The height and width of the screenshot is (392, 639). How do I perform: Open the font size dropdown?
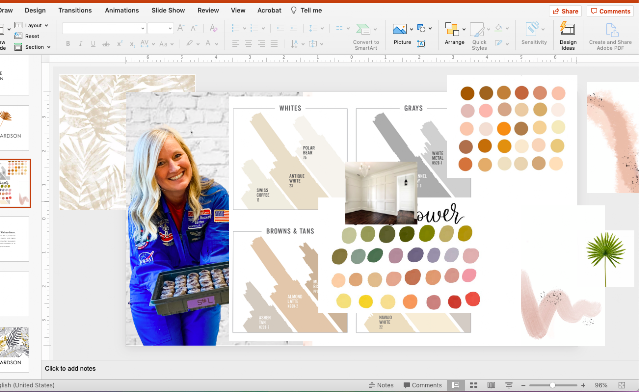[x=170, y=28]
